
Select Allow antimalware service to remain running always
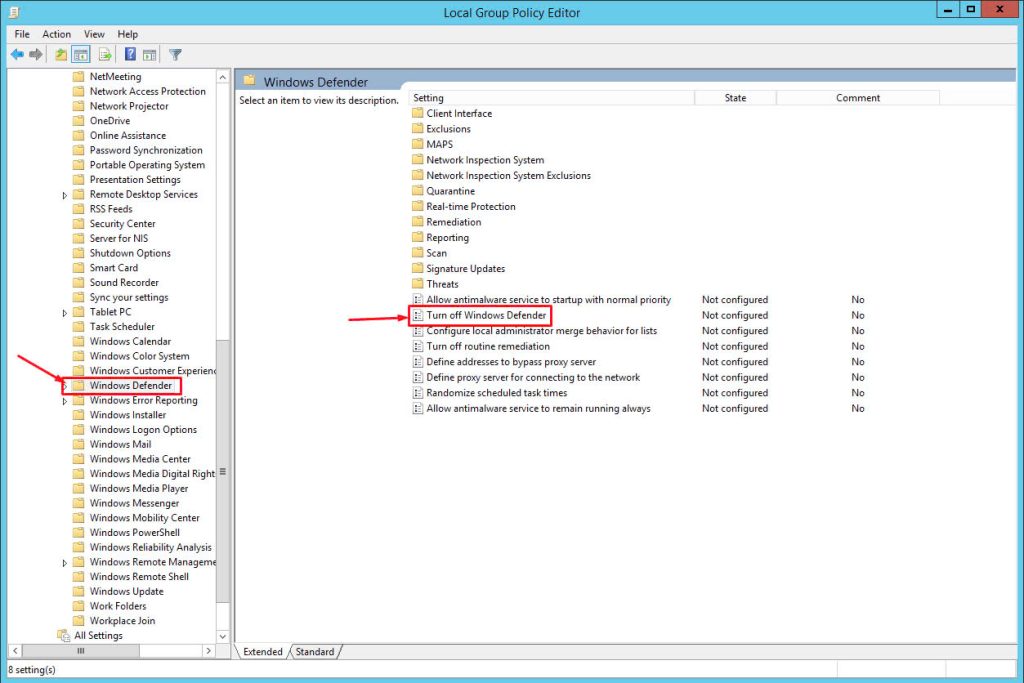tap(538, 409)
